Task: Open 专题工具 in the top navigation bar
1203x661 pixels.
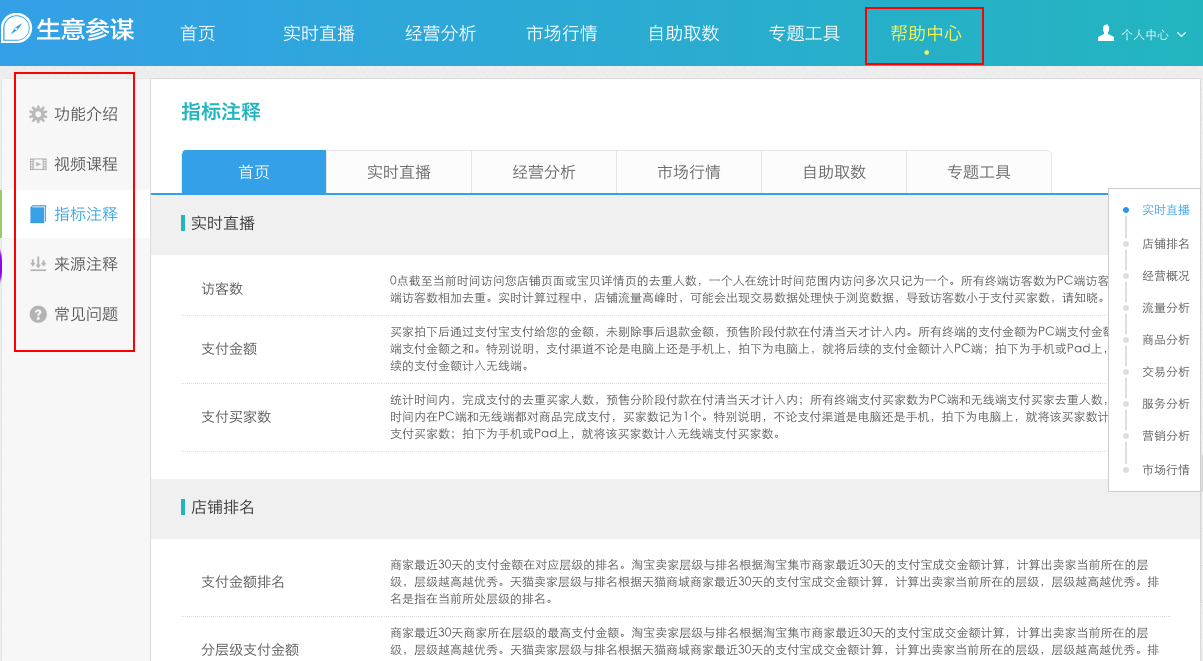Action: 805,33
